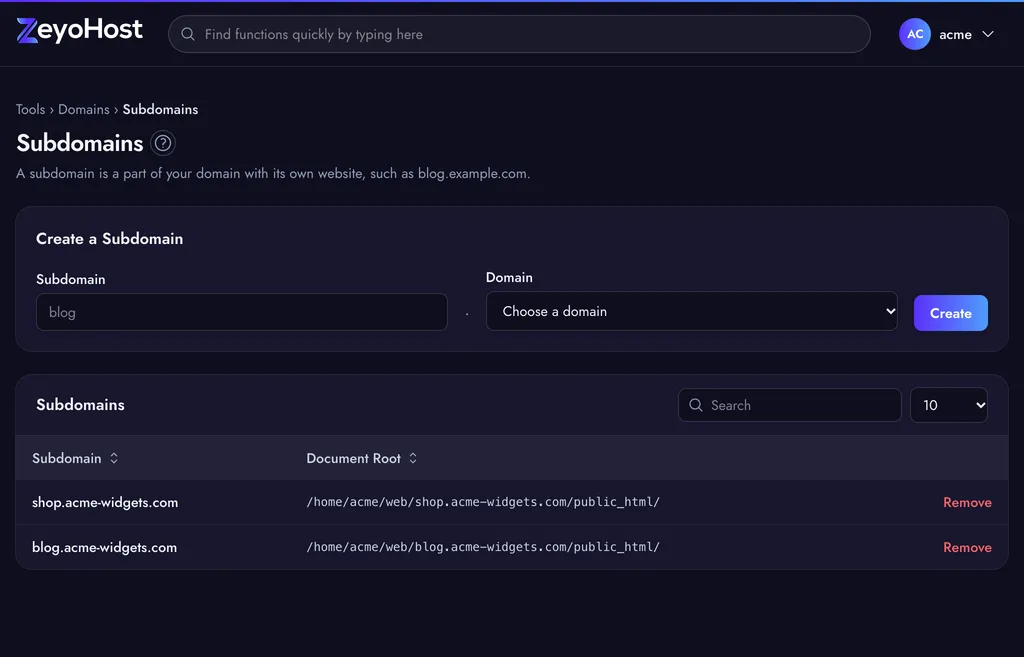
Task: Open the rows-per-page dropdown showing 10
Action: [x=948, y=405]
